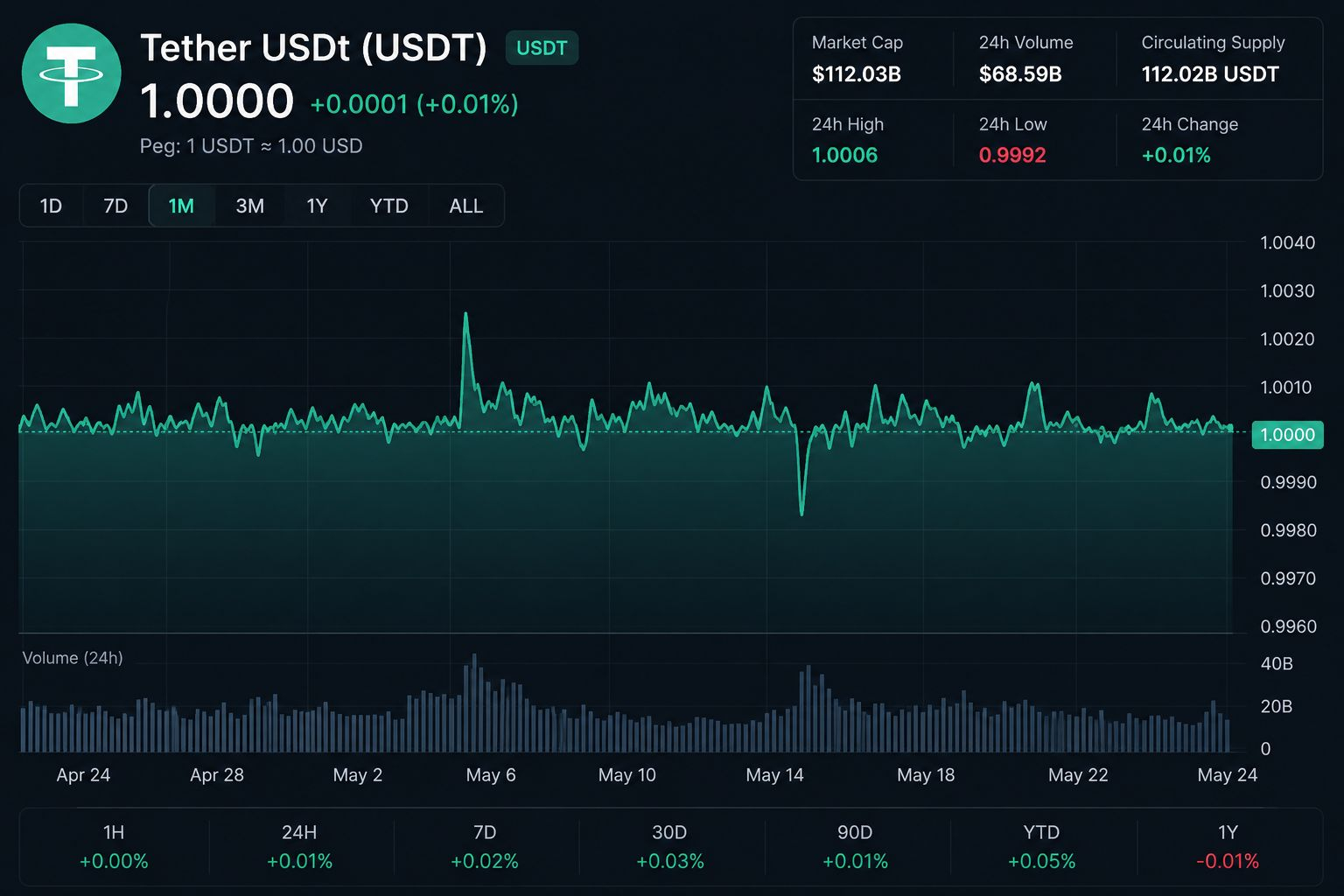
Task: Click the 1Y performance cell -0.01%
Action: tap(1228, 847)
